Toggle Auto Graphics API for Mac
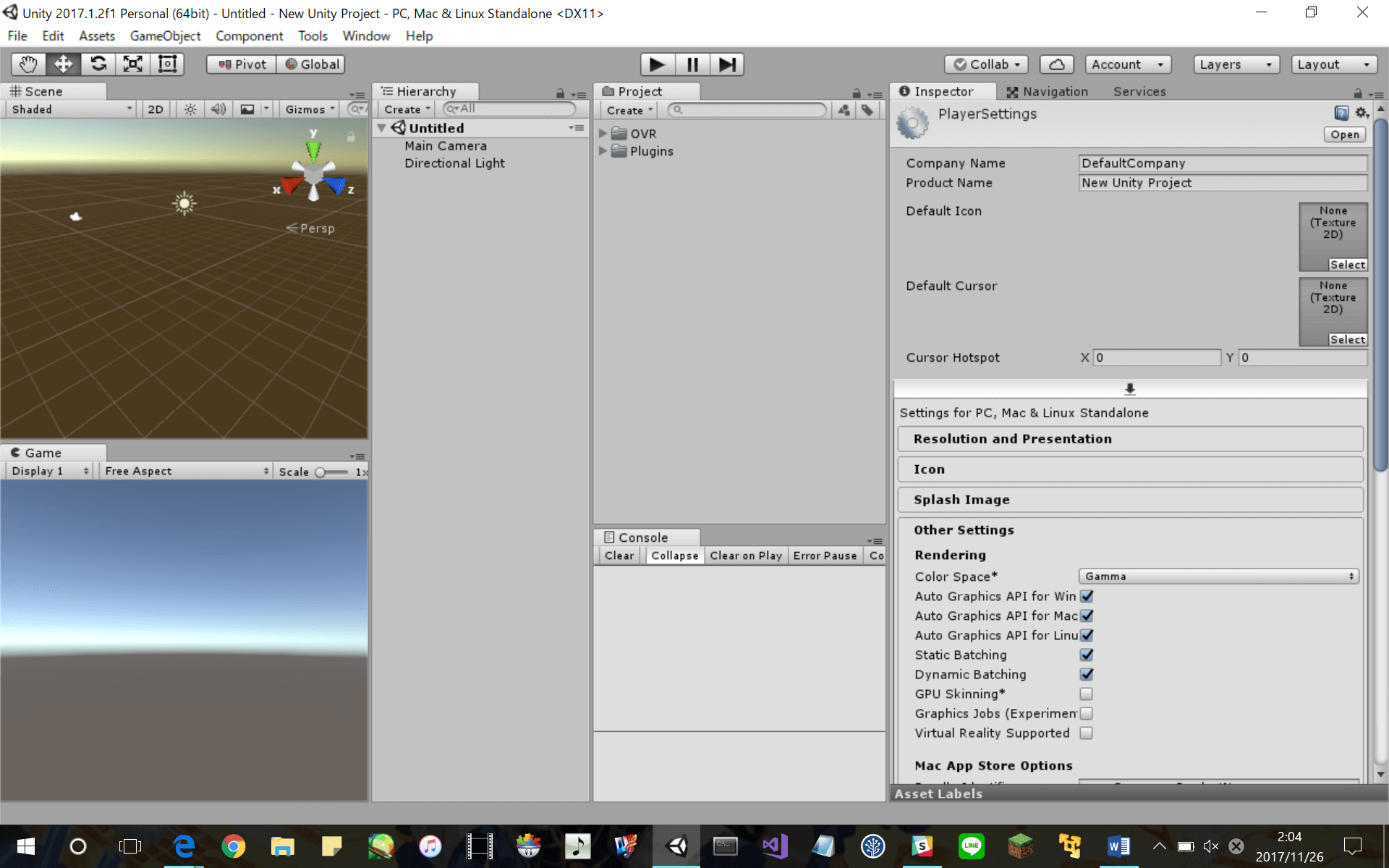Viewport: 1389px width, 868px height. point(1087,616)
